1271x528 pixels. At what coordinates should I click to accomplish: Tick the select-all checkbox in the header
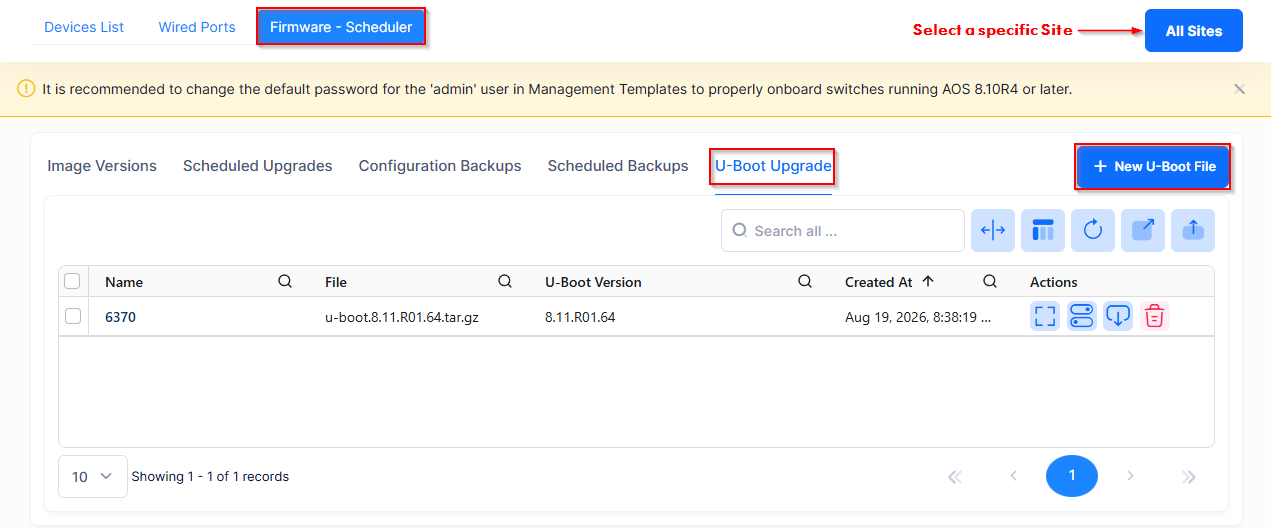click(73, 282)
